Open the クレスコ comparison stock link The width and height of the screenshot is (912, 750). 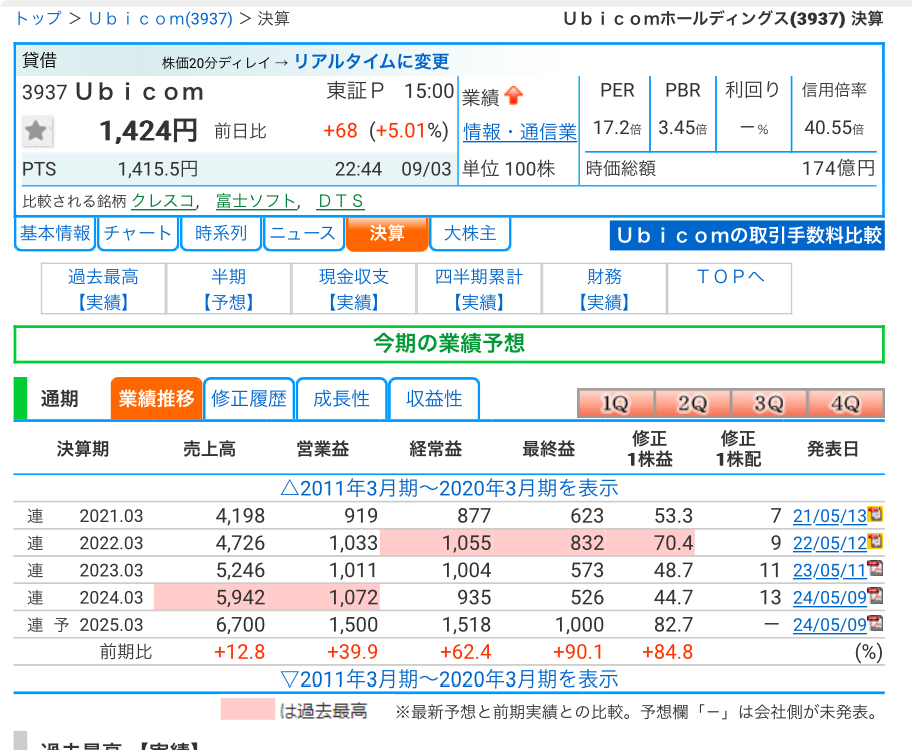pyautogui.click(x=163, y=201)
